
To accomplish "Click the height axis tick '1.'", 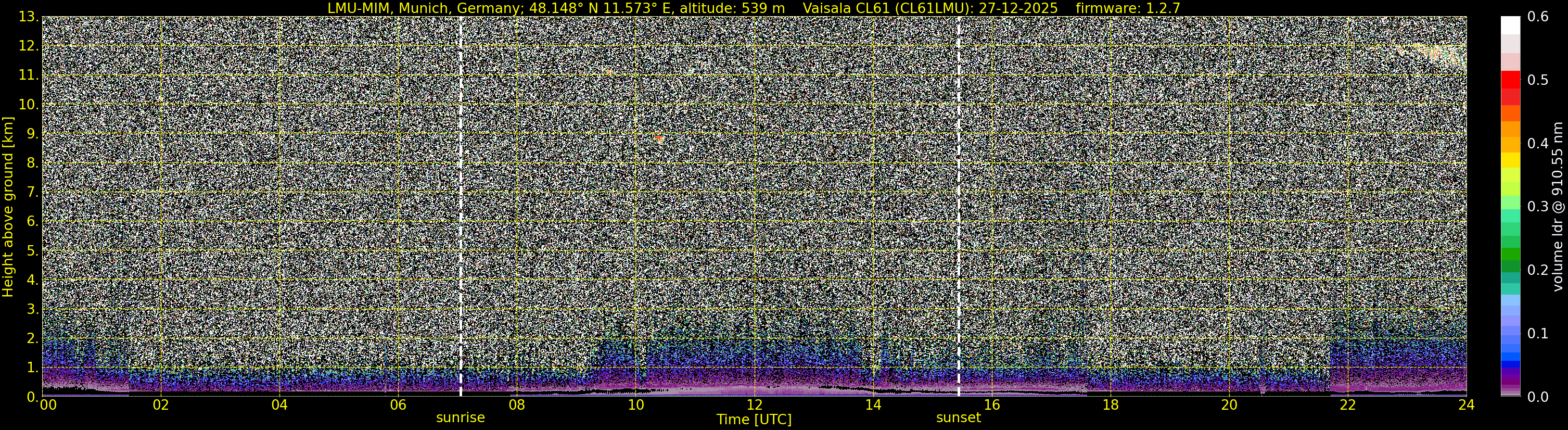I will click(33, 368).
